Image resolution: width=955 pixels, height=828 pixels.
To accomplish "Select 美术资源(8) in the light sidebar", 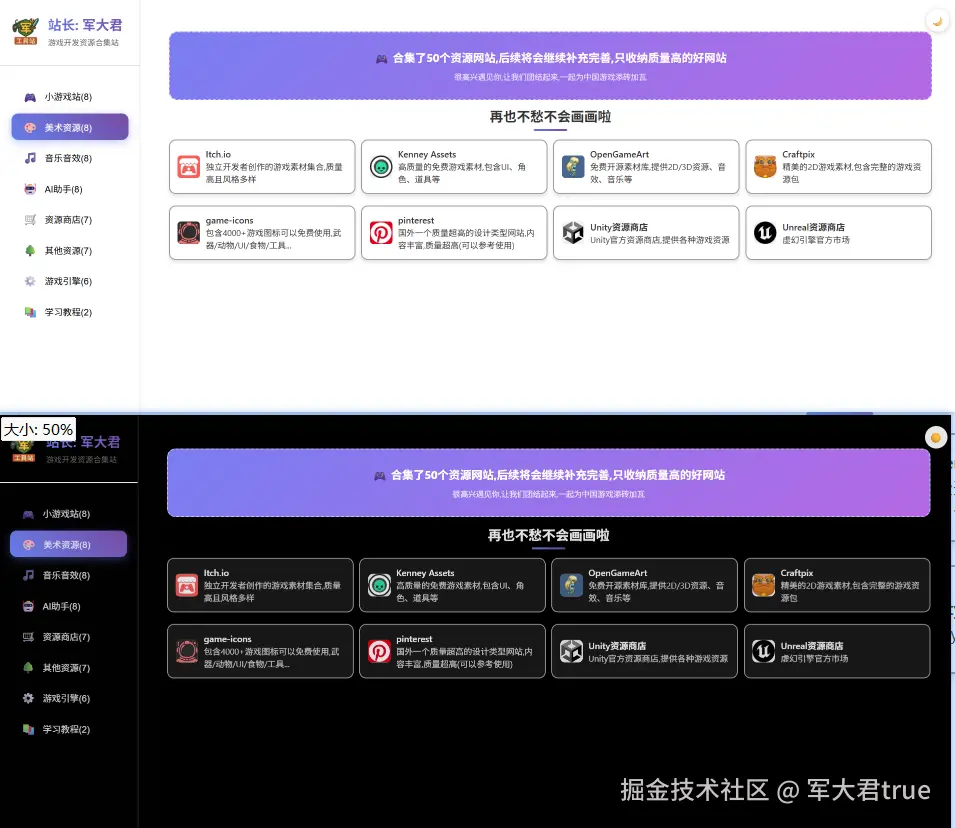I will pyautogui.click(x=69, y=127).
